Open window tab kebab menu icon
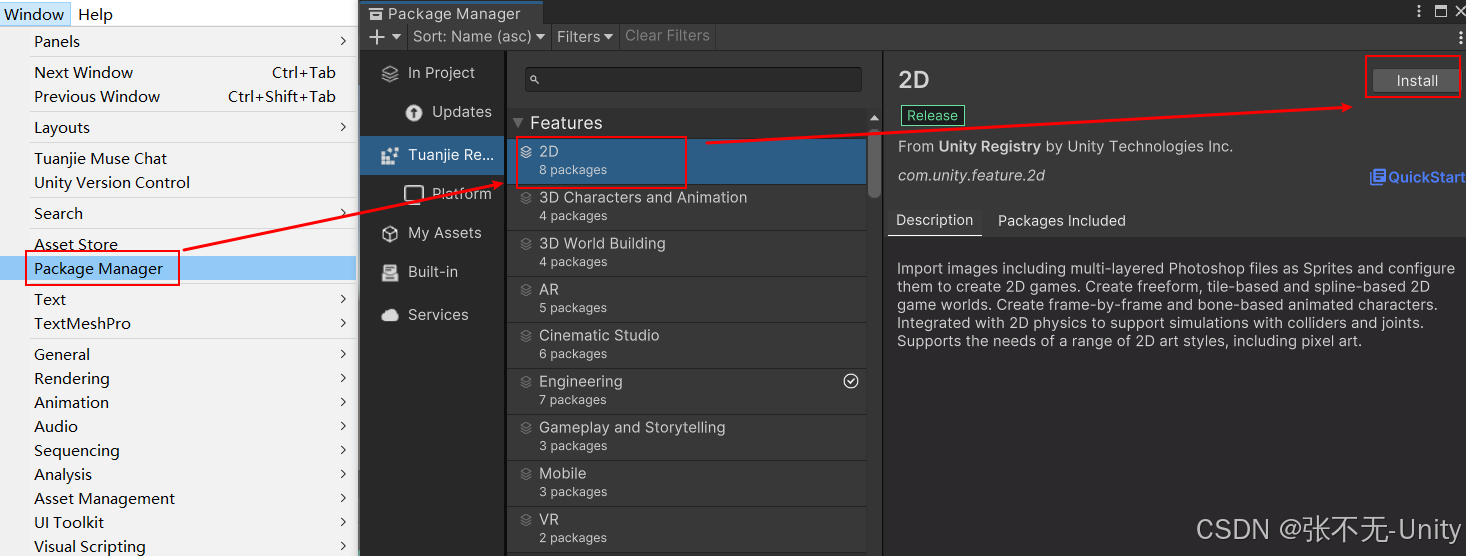This screenshot has height=556, width=1466. [x=1419, y=11]
